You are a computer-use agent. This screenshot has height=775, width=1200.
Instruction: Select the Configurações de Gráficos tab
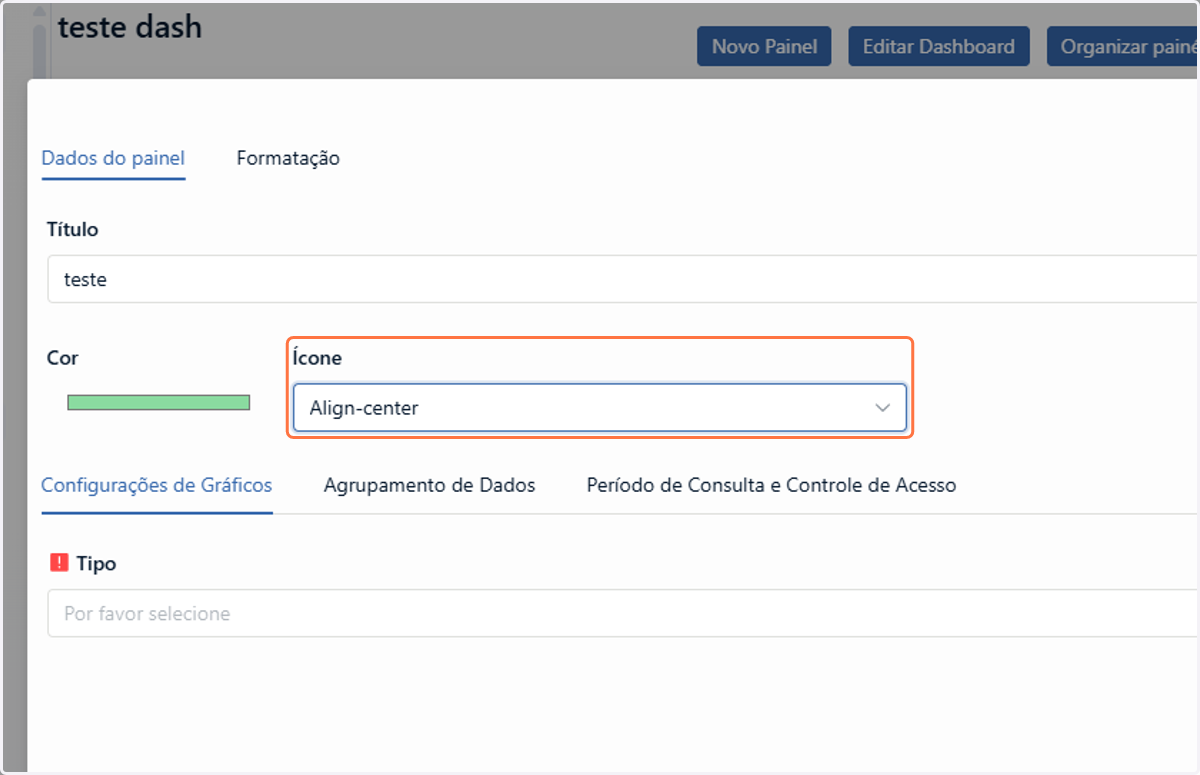(x=157, y=485)
